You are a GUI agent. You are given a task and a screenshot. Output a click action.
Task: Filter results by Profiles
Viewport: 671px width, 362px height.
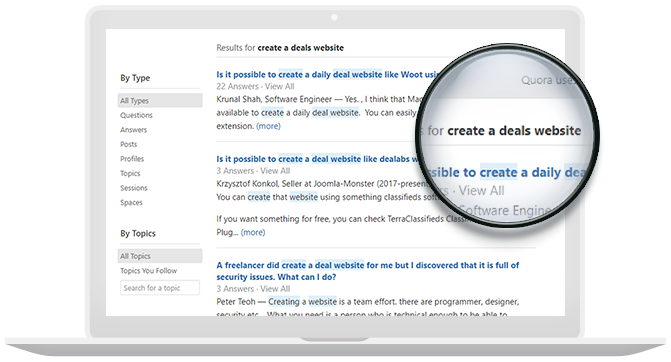pos(132,159)
